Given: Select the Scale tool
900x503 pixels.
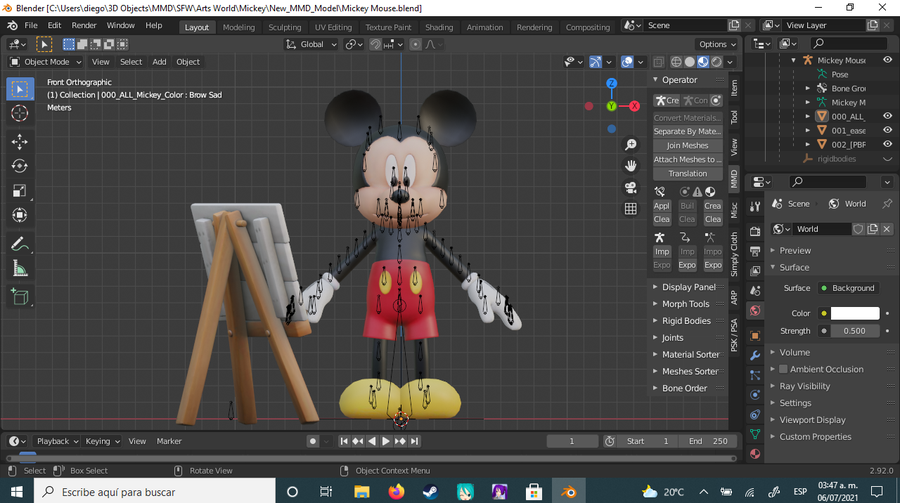Looking at the screenshot, I should pos(20,191).
